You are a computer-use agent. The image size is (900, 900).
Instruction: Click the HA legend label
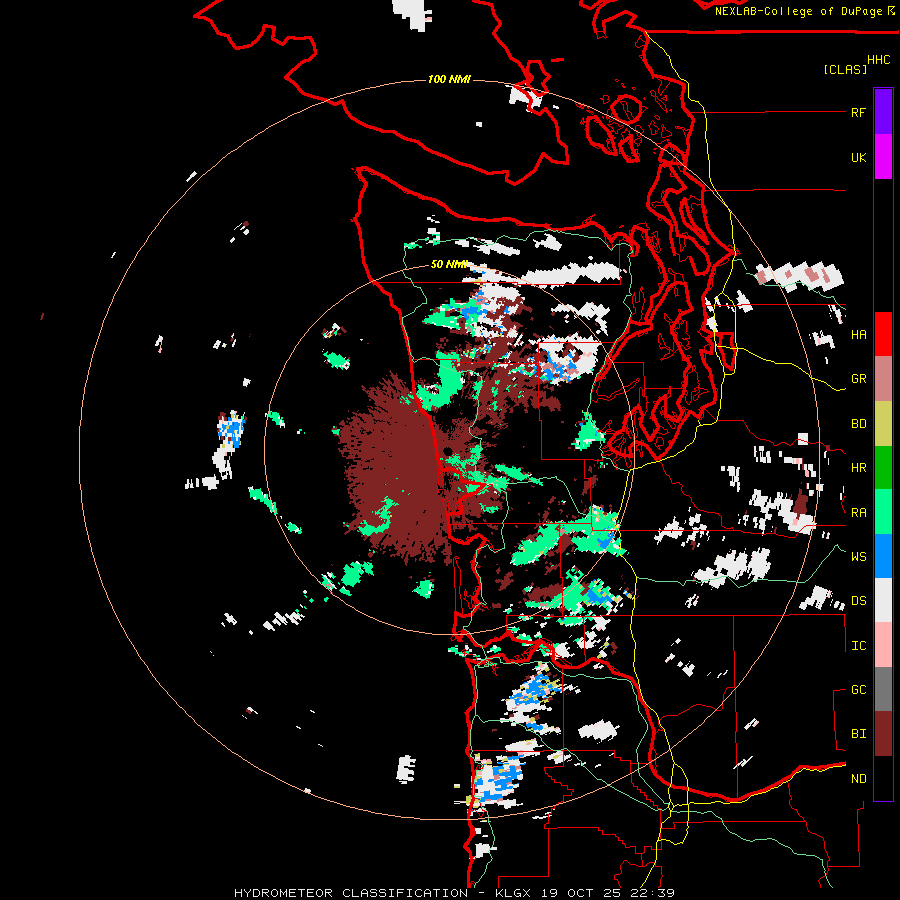click(858, 335)
